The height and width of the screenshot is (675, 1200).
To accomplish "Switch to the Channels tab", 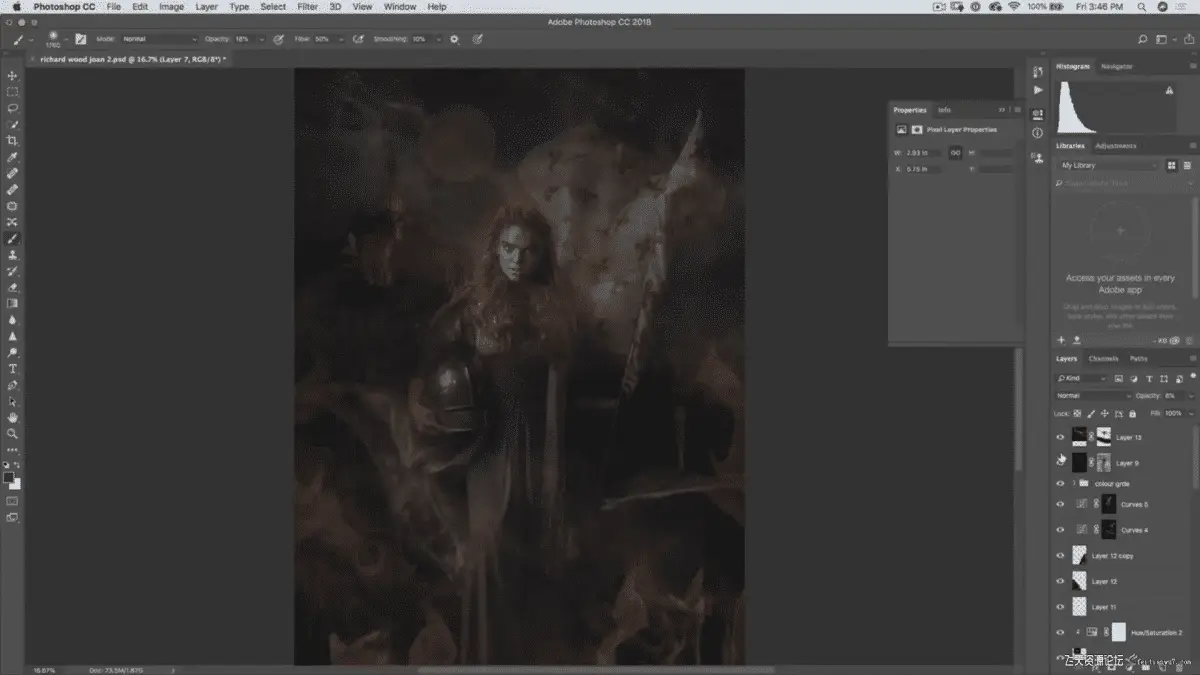I will pyautogui.click(x=1103, y=358).
